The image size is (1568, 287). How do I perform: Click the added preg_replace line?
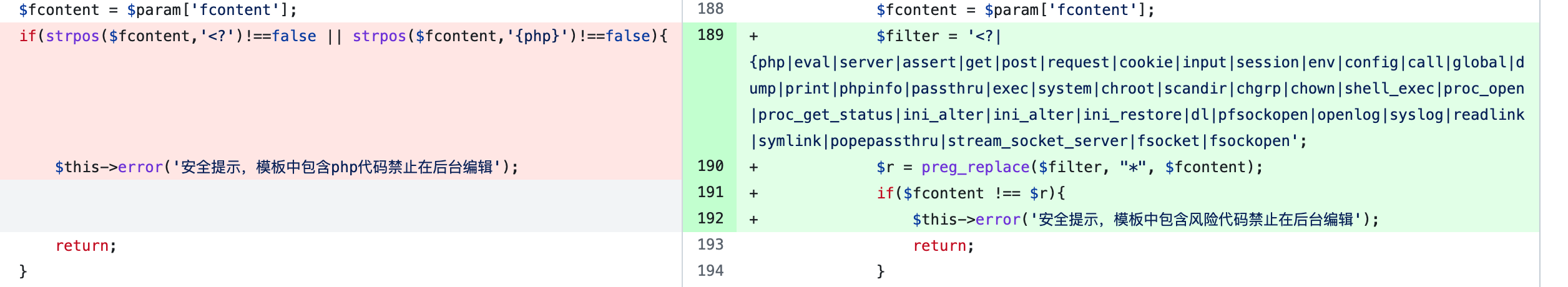pyautogui.click(x=1069, y=167)
